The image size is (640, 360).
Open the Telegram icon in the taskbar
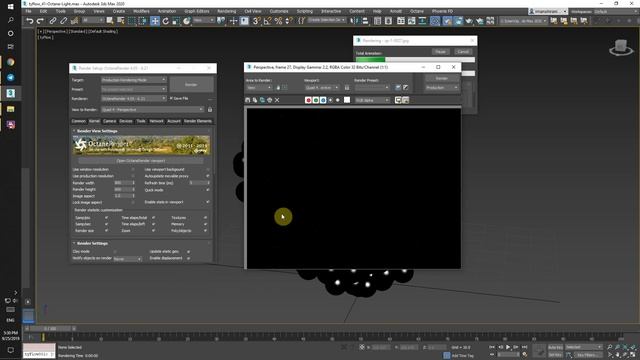(x=11, y=78)
